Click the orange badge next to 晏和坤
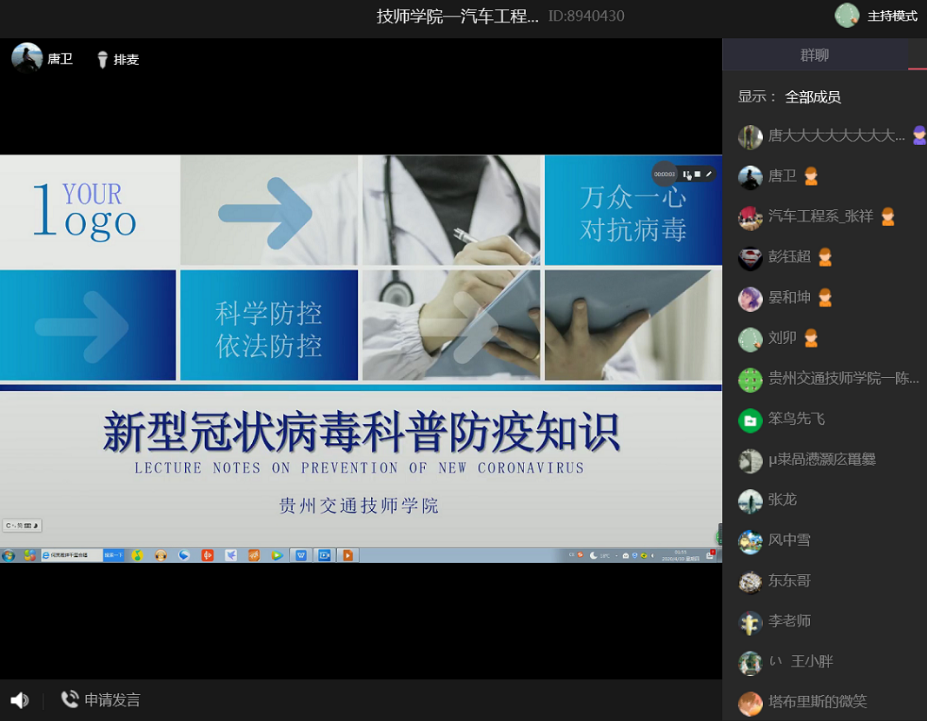Image resolution: width=927 pixels, height=721 pixels. pyautogui.click(x=825, y=298)
